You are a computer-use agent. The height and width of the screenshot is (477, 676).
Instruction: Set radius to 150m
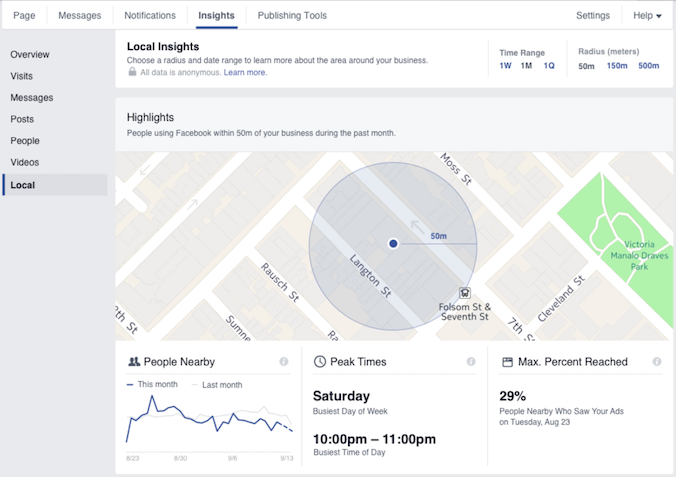(617, 66)
